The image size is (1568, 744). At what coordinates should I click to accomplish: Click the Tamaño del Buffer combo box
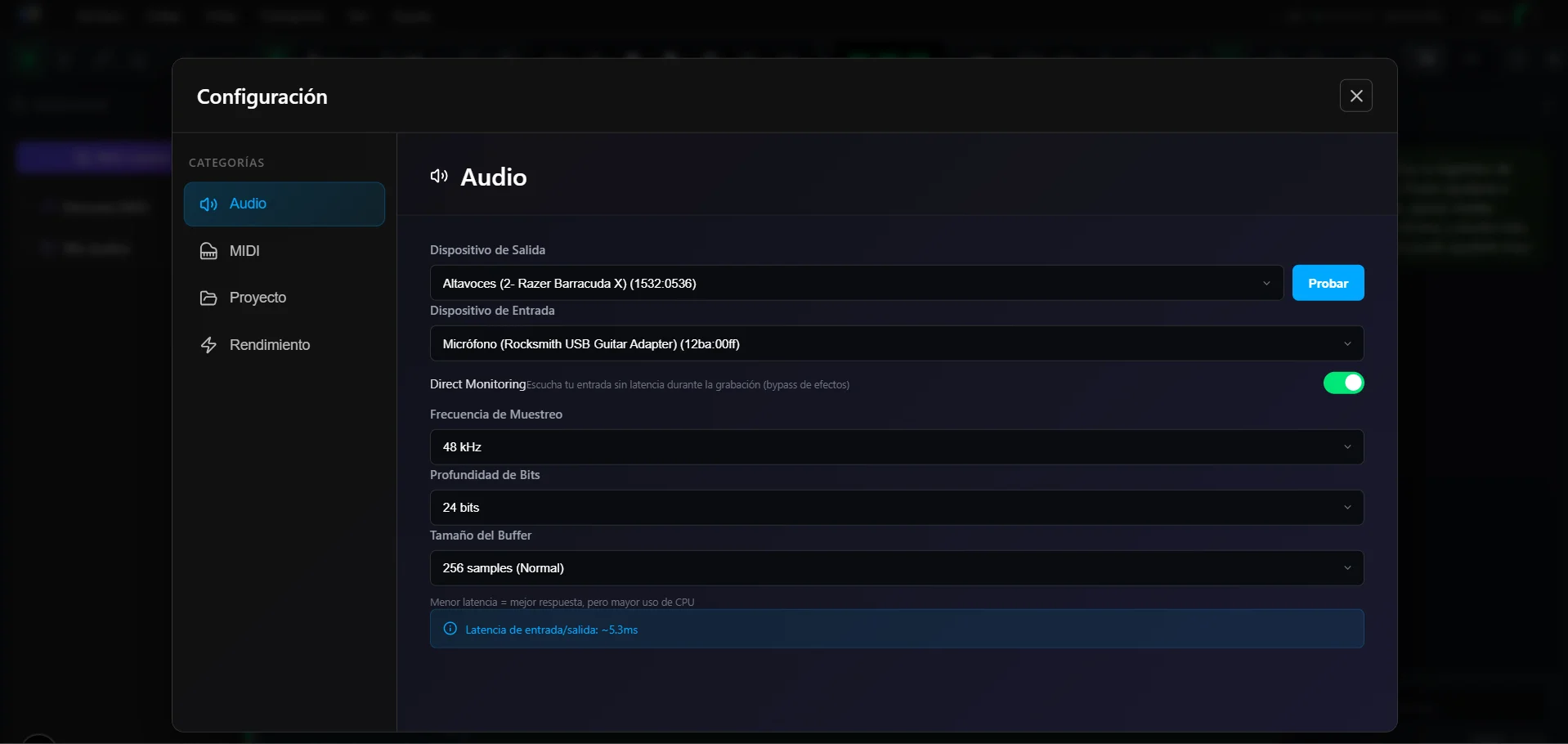coord(896,568)
